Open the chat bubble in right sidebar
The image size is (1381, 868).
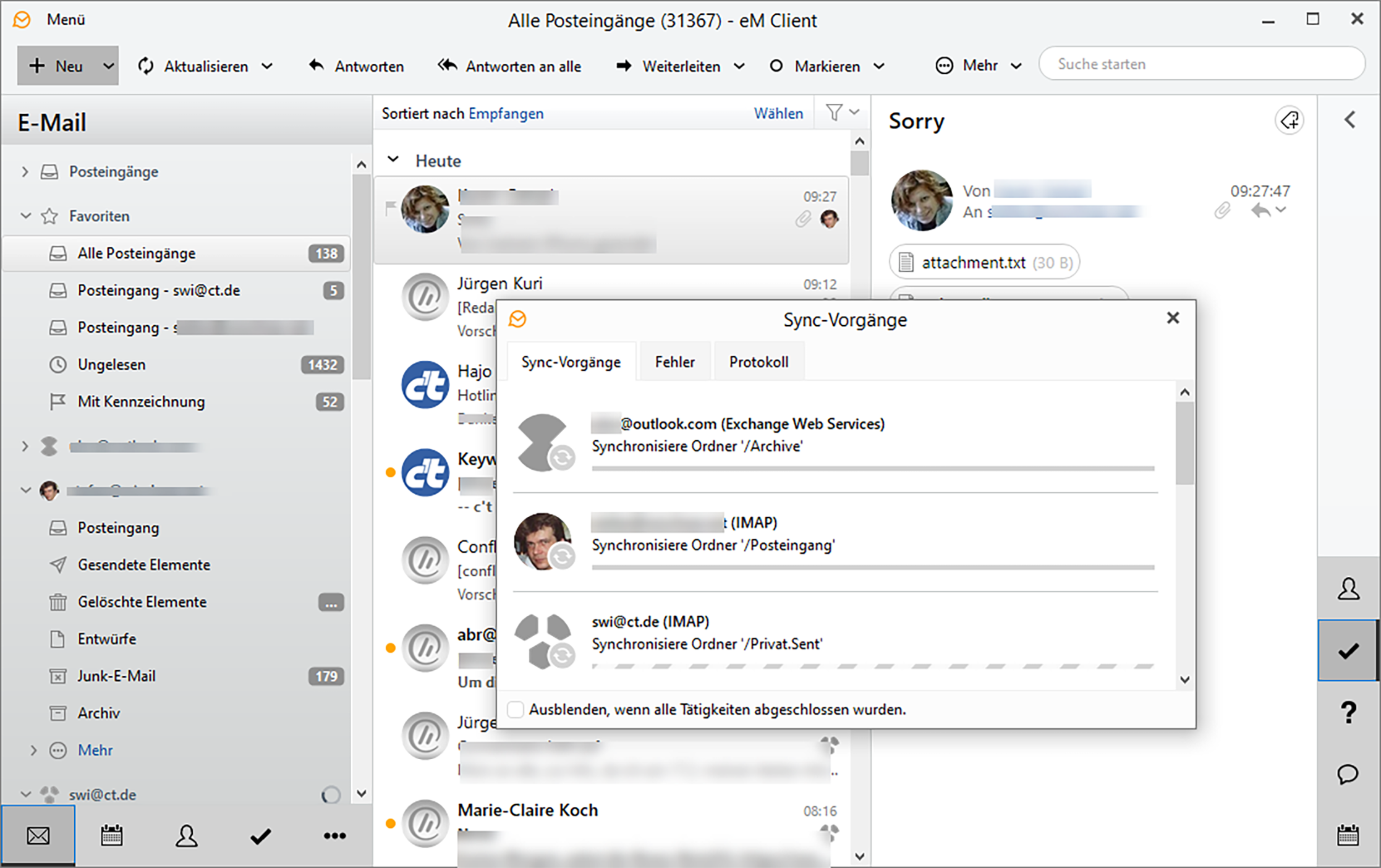tap(1348, 774)
